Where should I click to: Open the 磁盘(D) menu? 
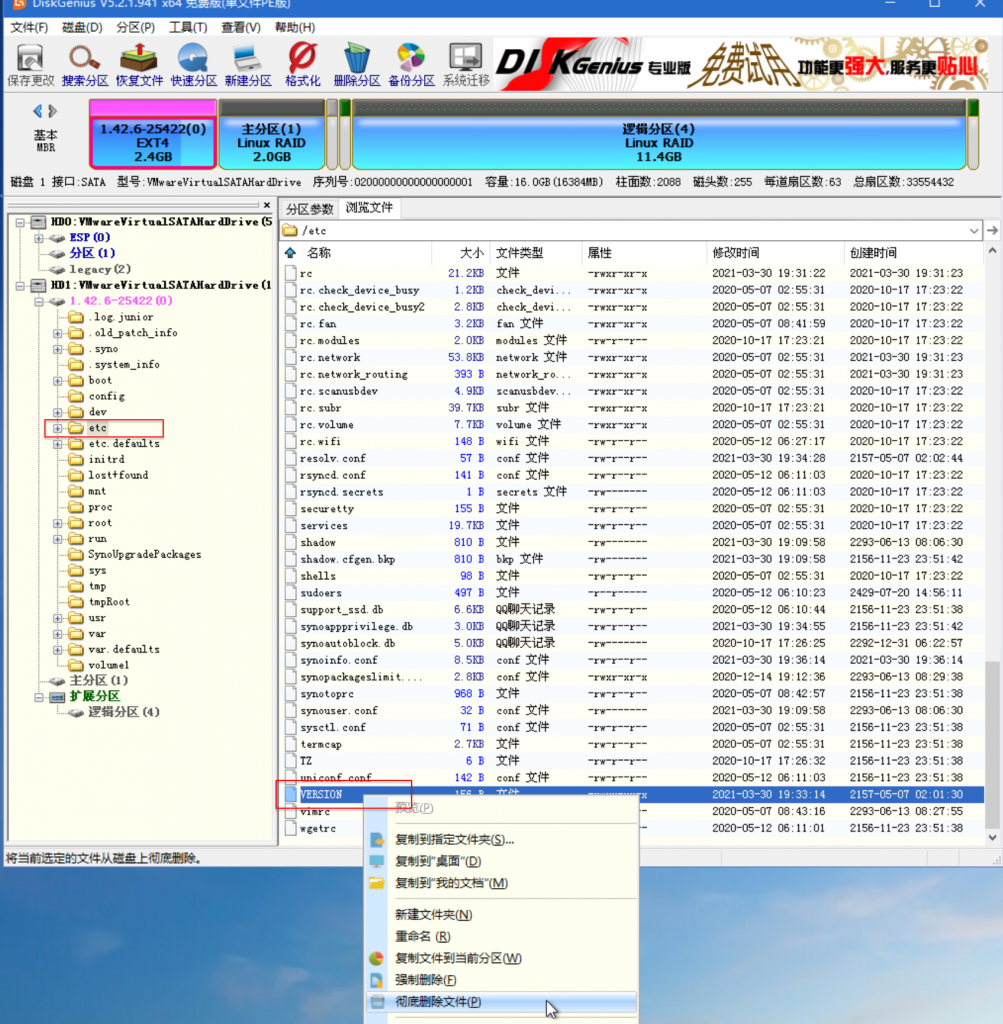pos(82,27)
